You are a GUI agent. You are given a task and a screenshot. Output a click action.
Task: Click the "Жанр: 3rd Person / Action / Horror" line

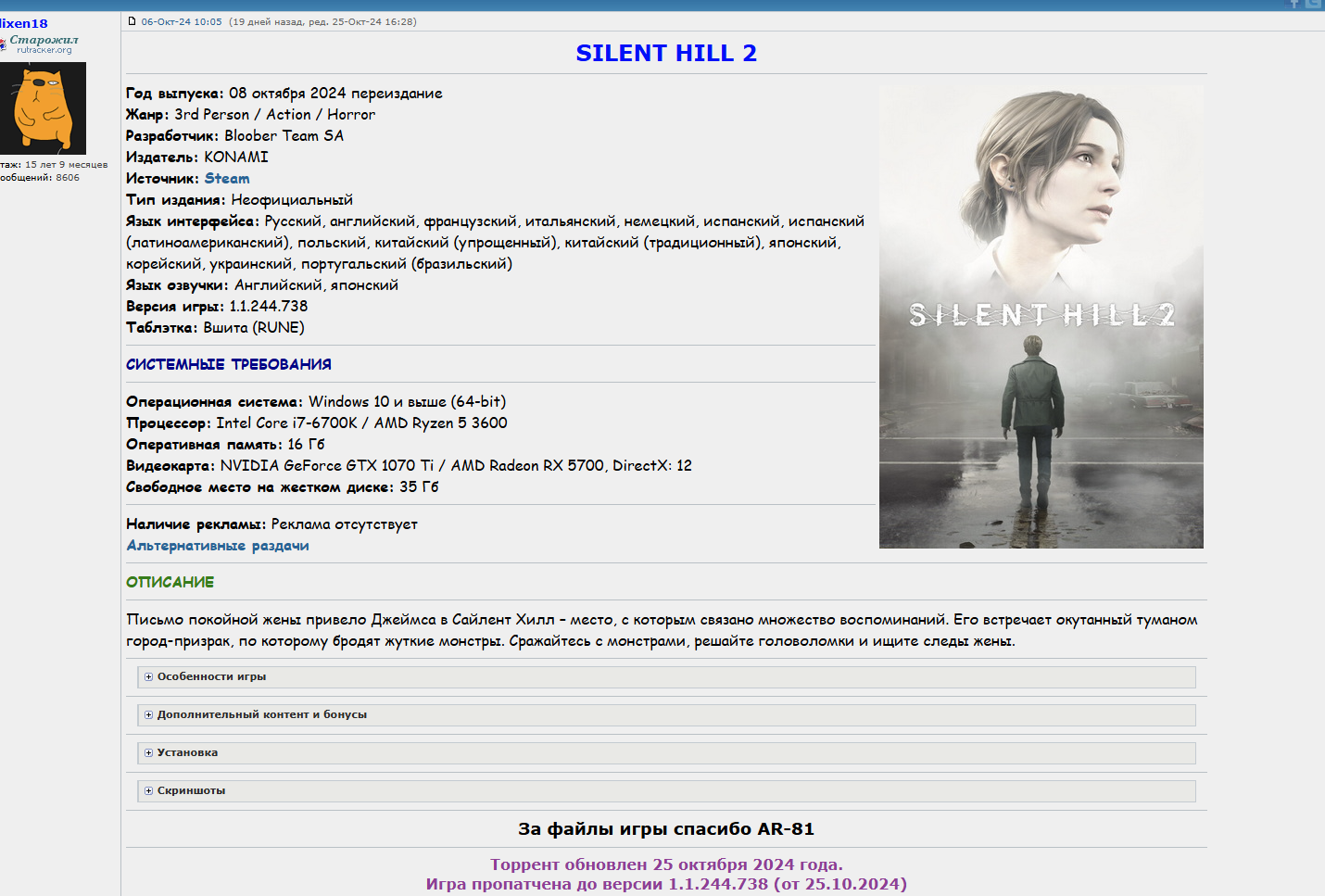[x=250, y=115]
